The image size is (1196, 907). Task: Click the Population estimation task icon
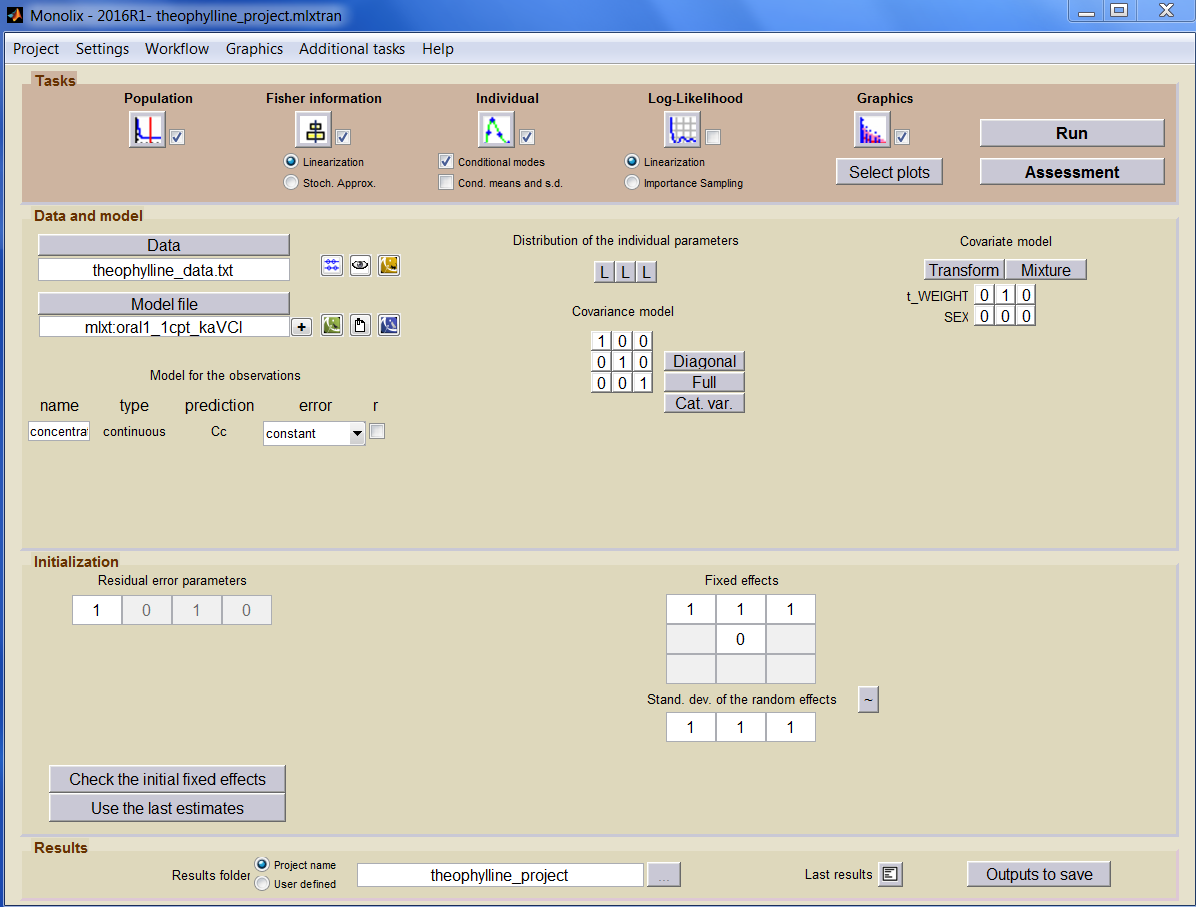(x=146, y=130)
